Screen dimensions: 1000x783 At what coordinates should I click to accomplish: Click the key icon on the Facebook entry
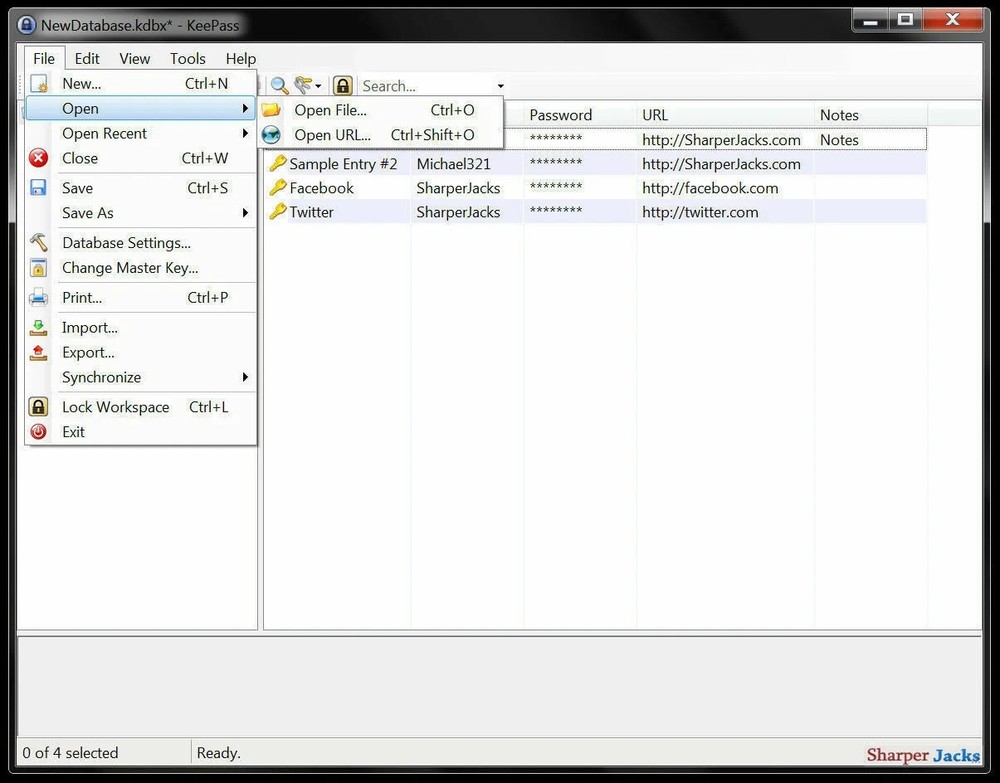tap(278, 187)
